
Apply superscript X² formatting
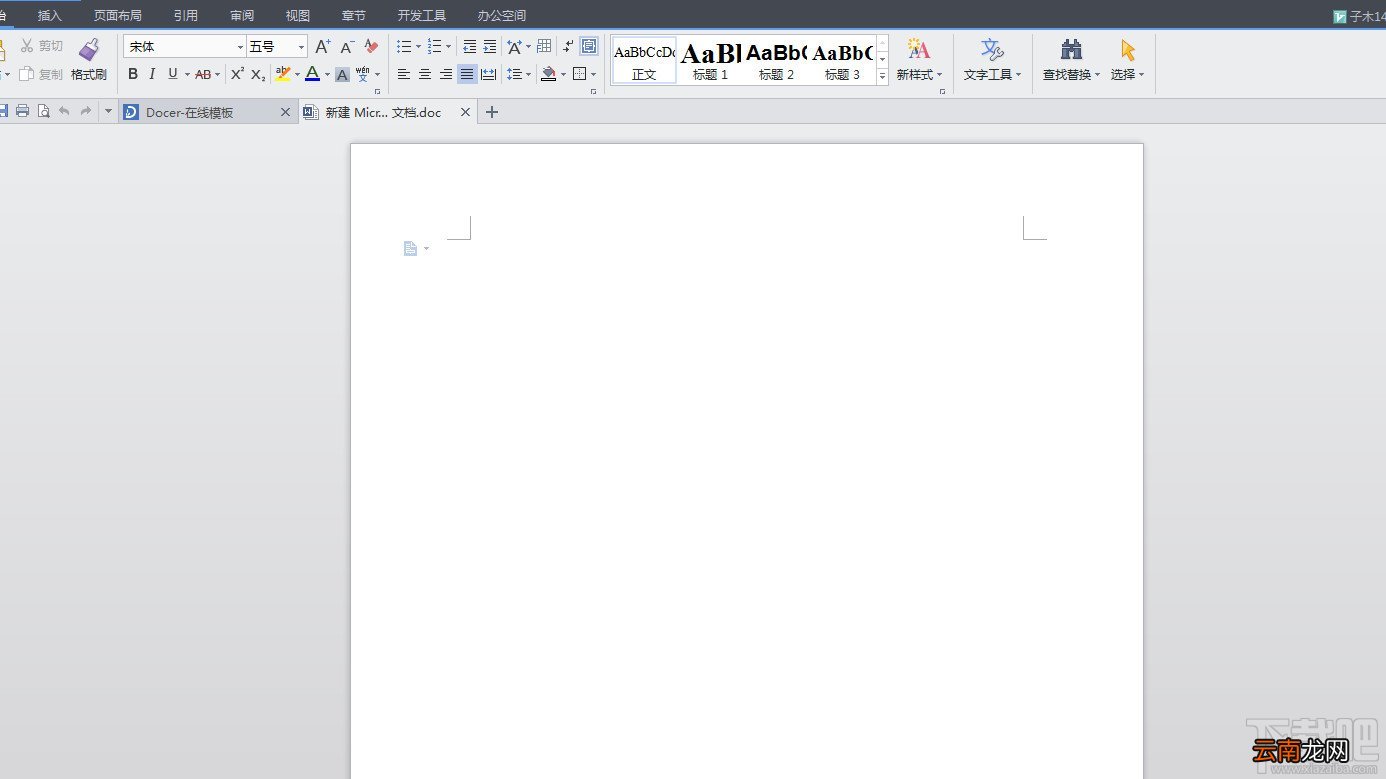(x=237, y=74)
